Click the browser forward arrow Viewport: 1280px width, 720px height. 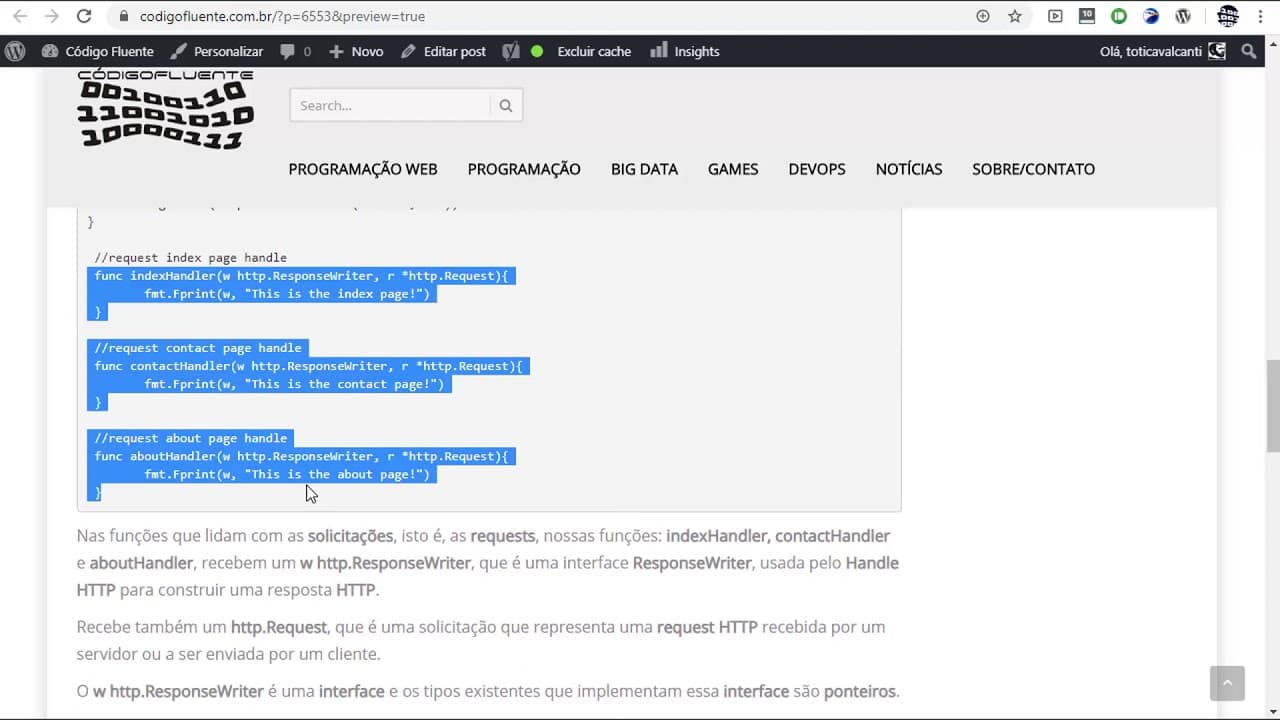click(52, 16)
